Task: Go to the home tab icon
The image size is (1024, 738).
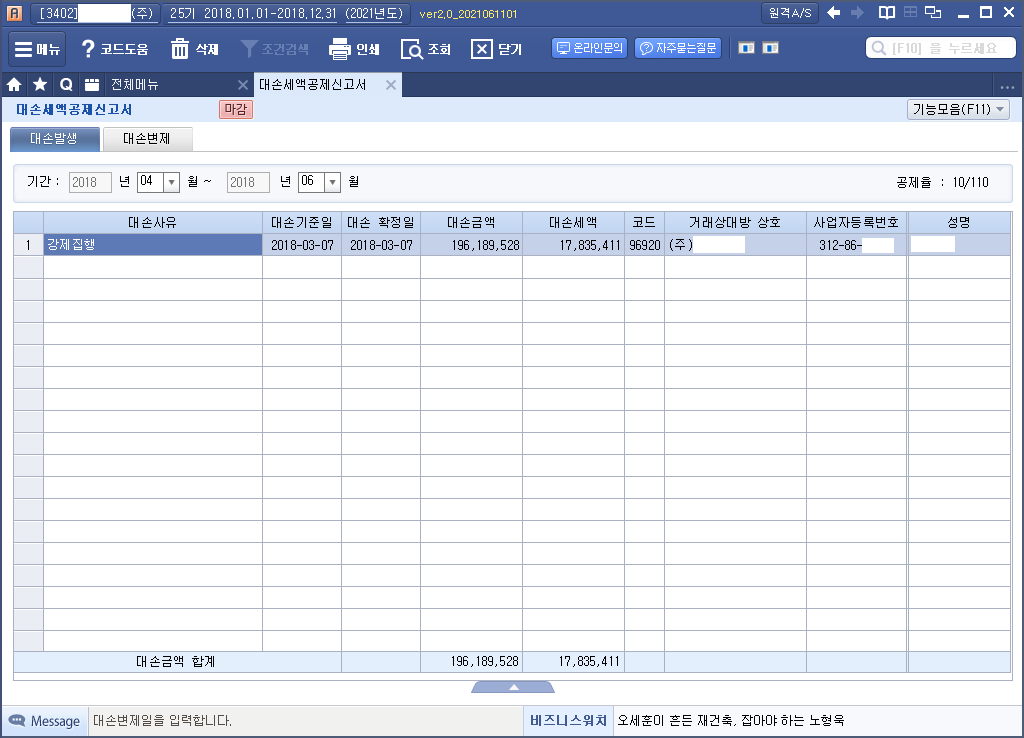Action: click(14, 84)
